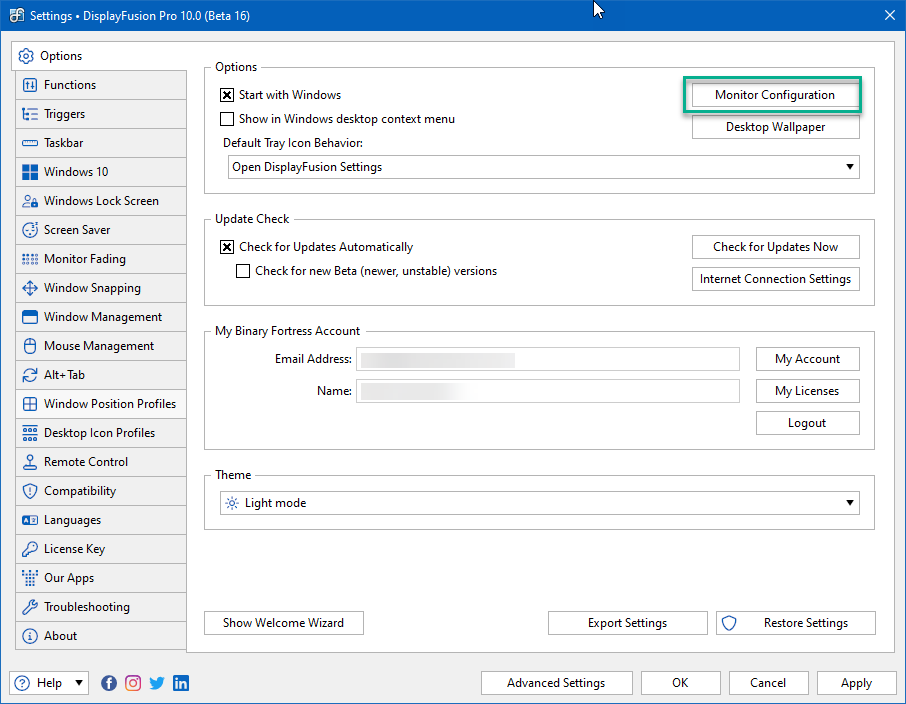This screenshot has width=906, height=704.
Task: Click the Name input field
Action: pos(548,391)
